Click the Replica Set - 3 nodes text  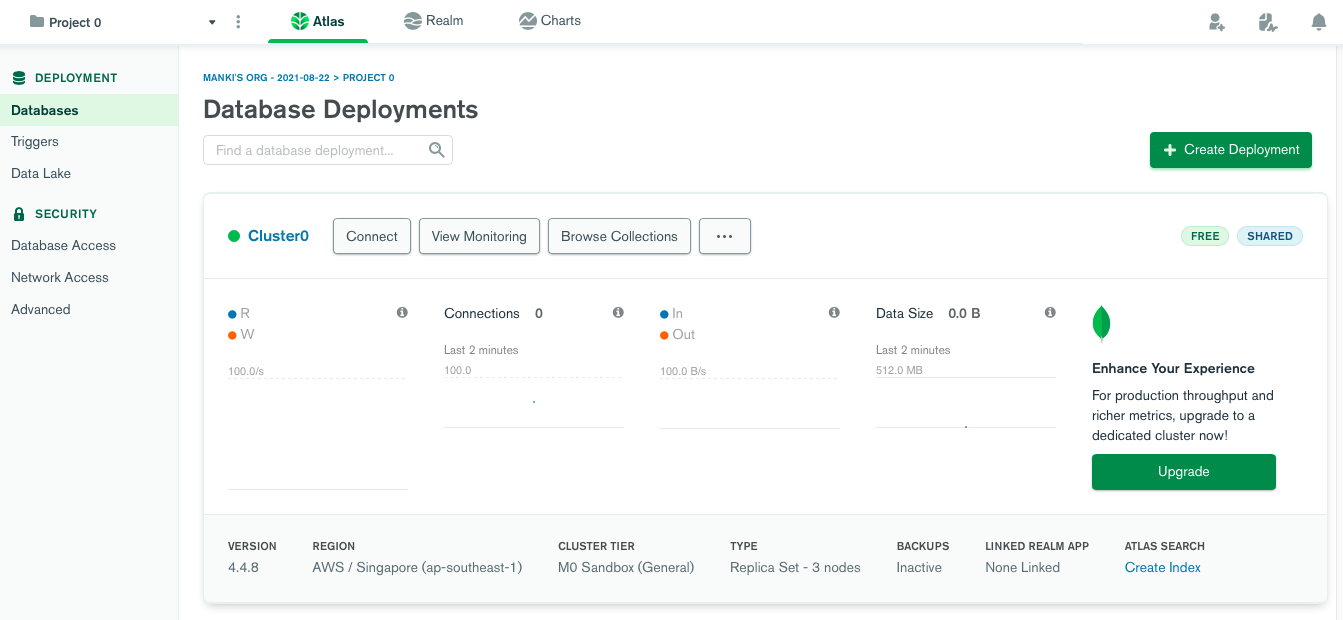[x=795, y=567]
